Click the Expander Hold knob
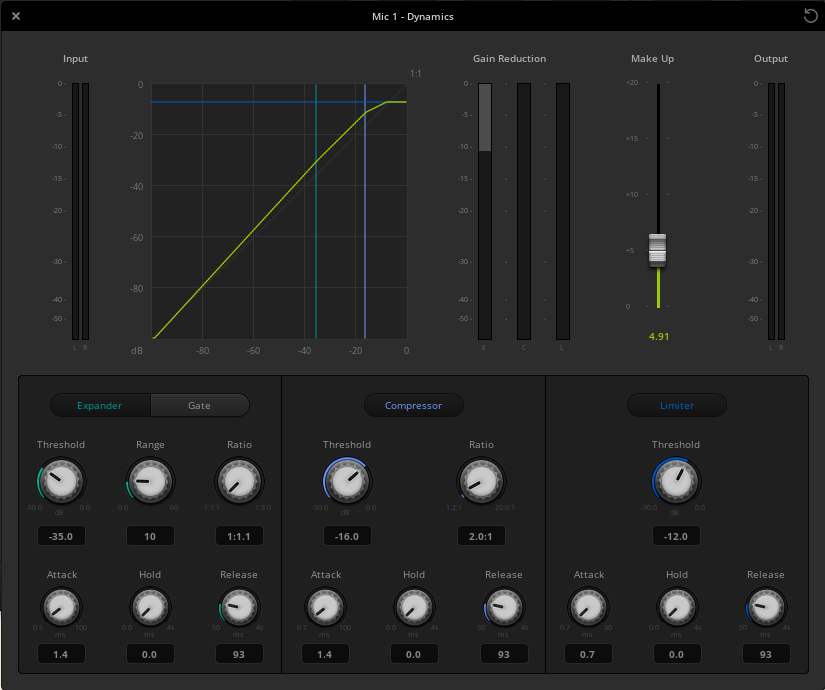This screenshot has height=690, width=825. 150,607
